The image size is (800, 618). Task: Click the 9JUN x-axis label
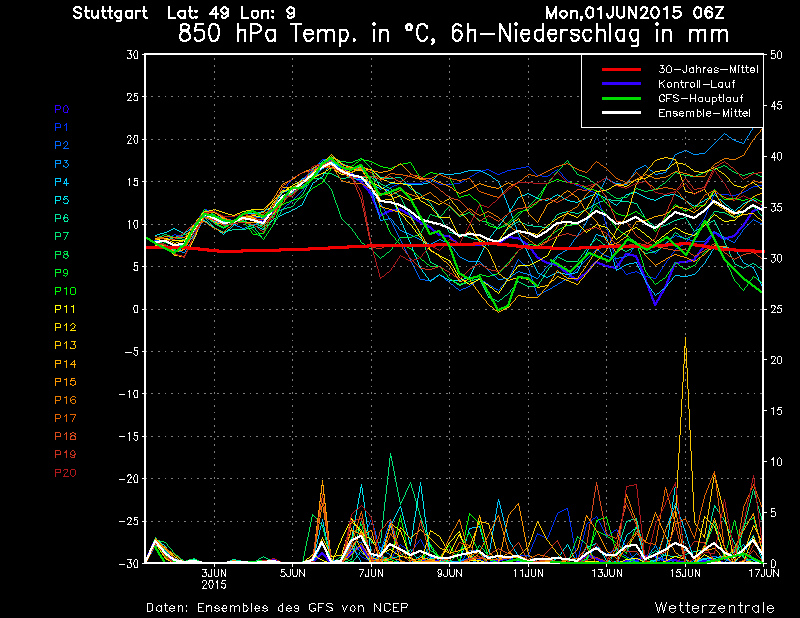coord(449,574)
